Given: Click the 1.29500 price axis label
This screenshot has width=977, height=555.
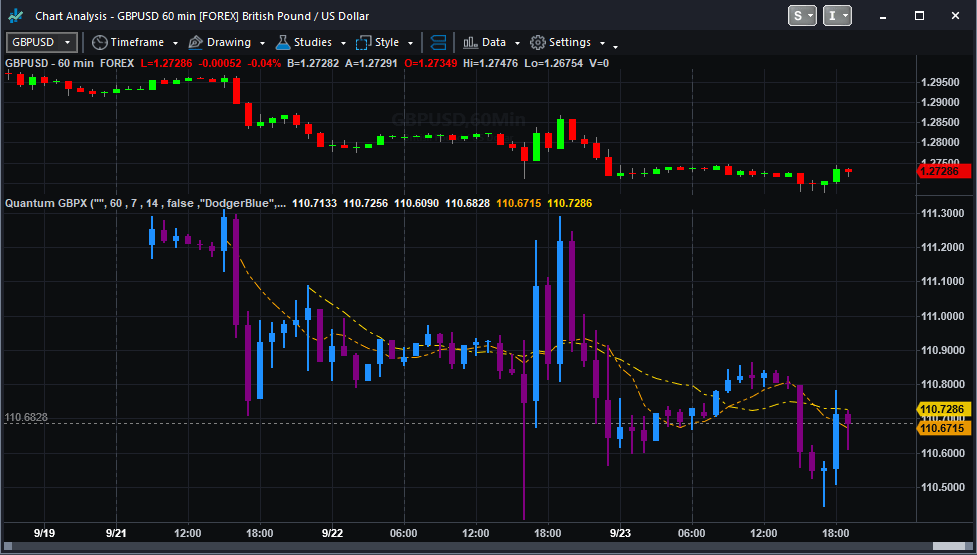Looking at the screenshot, I should tap(941, 83).
